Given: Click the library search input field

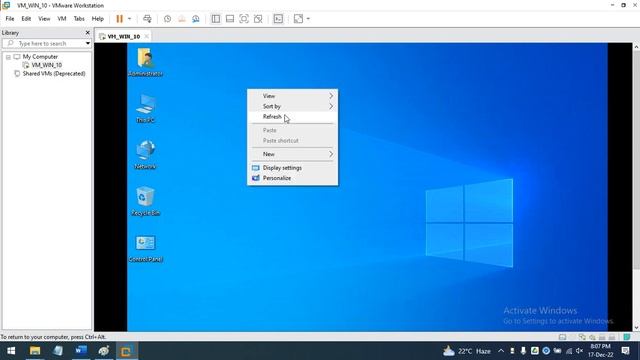Looking at the screenshot, I should (x=43, y=43).
